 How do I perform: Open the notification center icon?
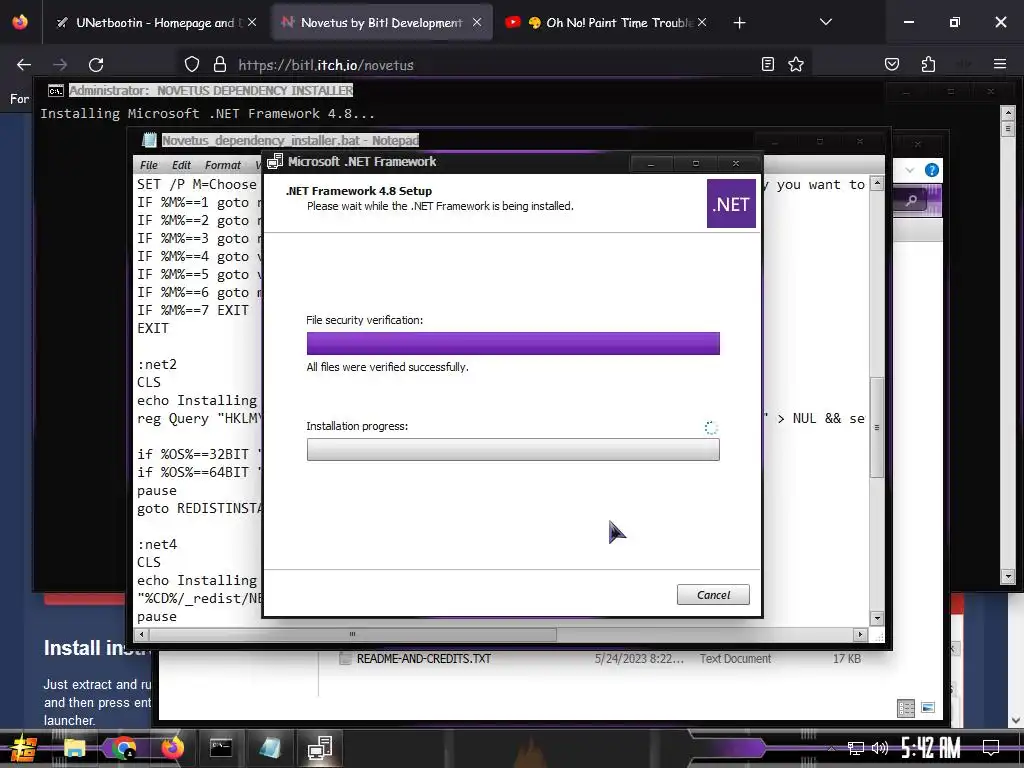[991, 748]
